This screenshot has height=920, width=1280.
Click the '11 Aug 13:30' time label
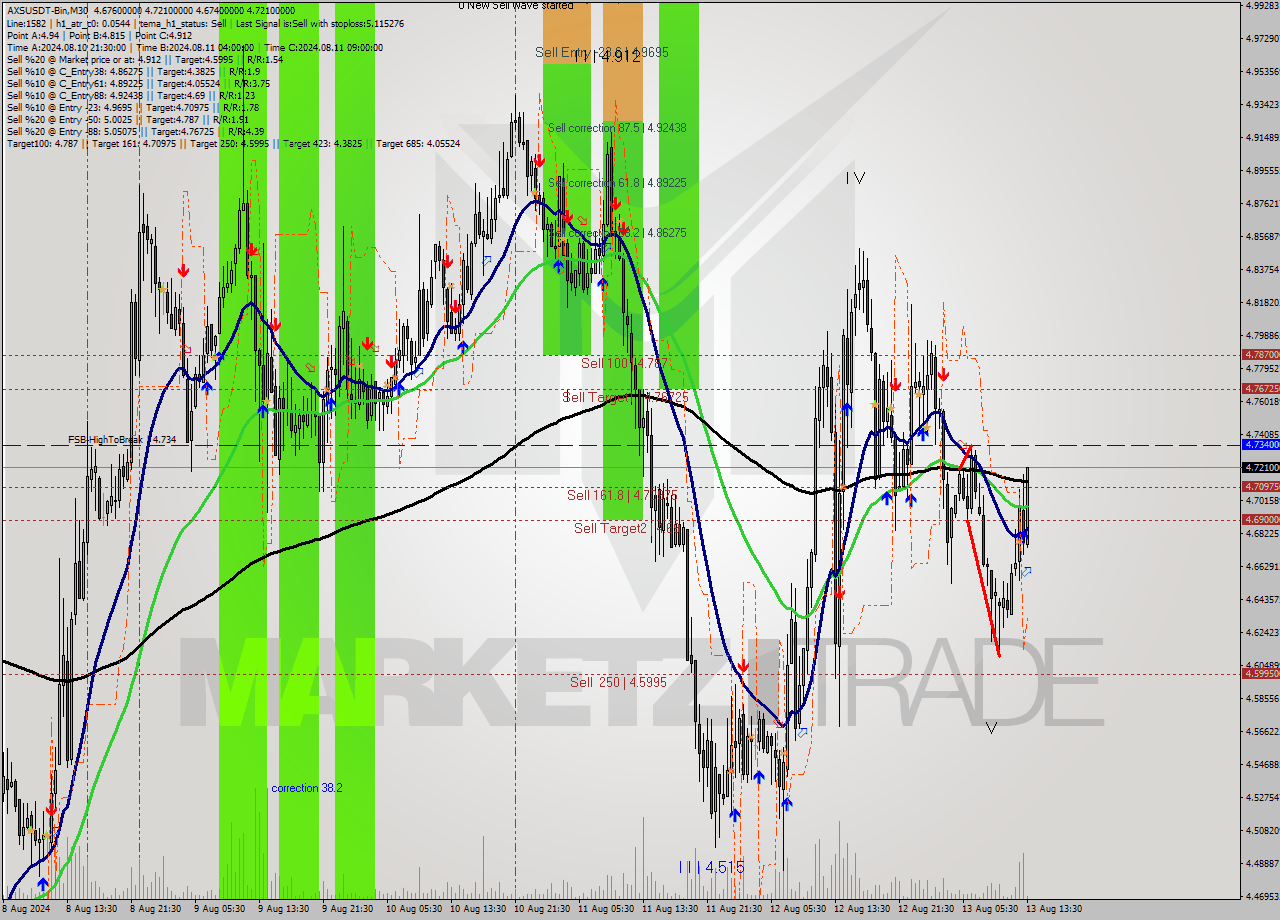click(x=670, y=910)
